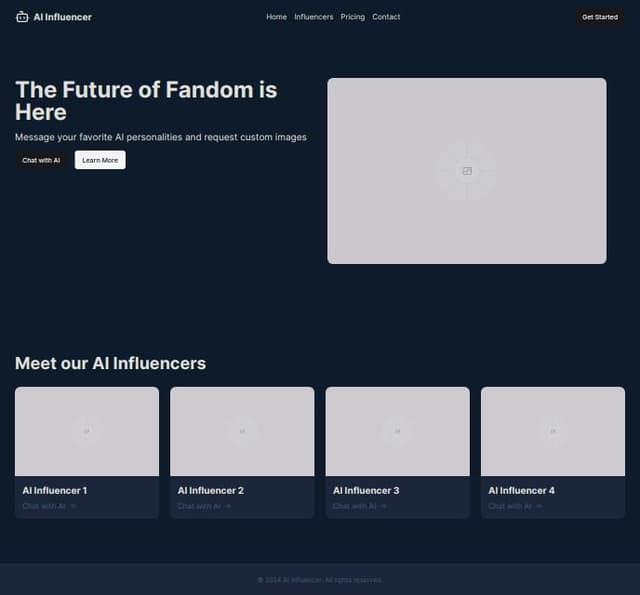The height and width of the screenshot is (595, 640).
Task: Open the Contact navigation link
Action: (386, 17)
